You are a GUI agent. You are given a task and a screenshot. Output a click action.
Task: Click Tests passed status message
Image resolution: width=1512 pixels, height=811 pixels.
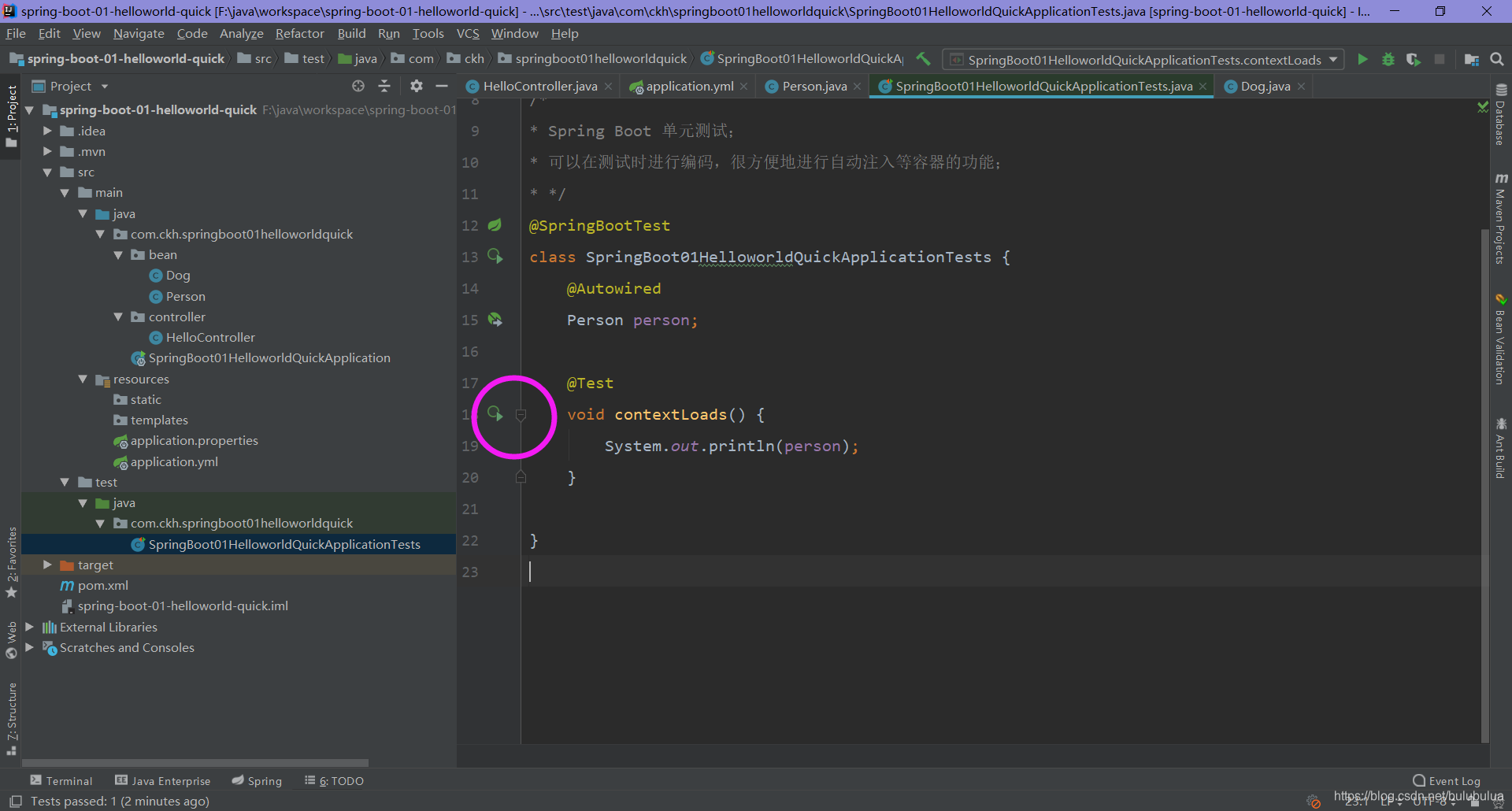120,801
